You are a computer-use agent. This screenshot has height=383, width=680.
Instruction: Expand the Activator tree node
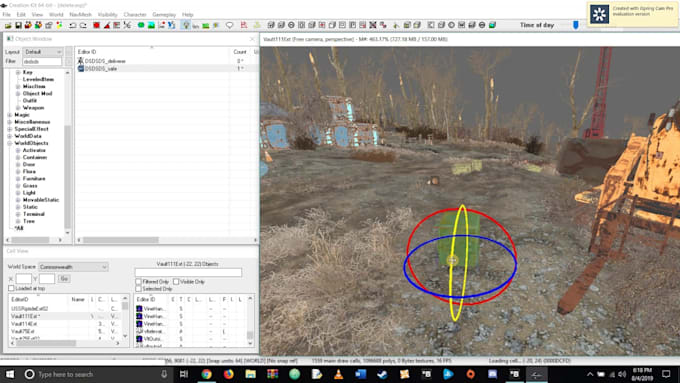[x=18, y=150]
